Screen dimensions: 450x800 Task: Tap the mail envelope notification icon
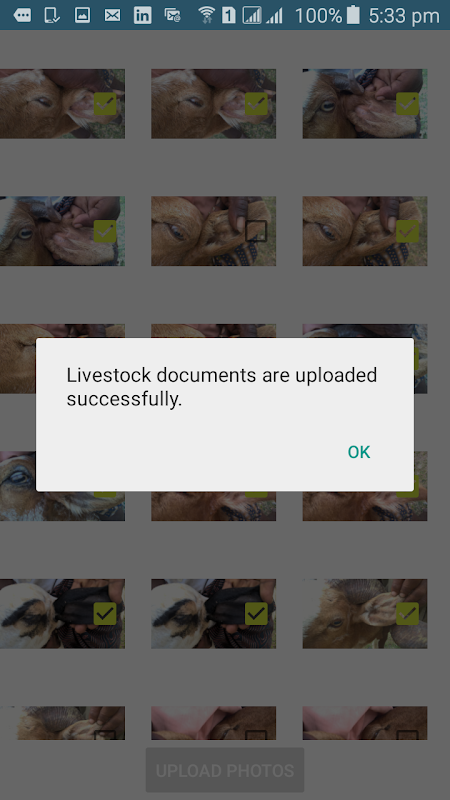point(112,15)
